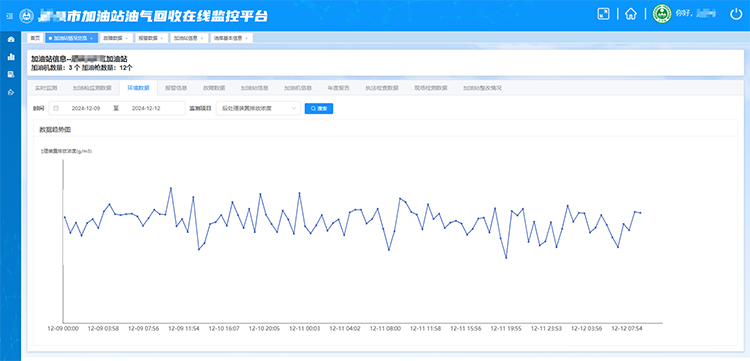750x361 pixels.
Task: Open the 现场检测数据 tab
Action: tap(430, 88)
